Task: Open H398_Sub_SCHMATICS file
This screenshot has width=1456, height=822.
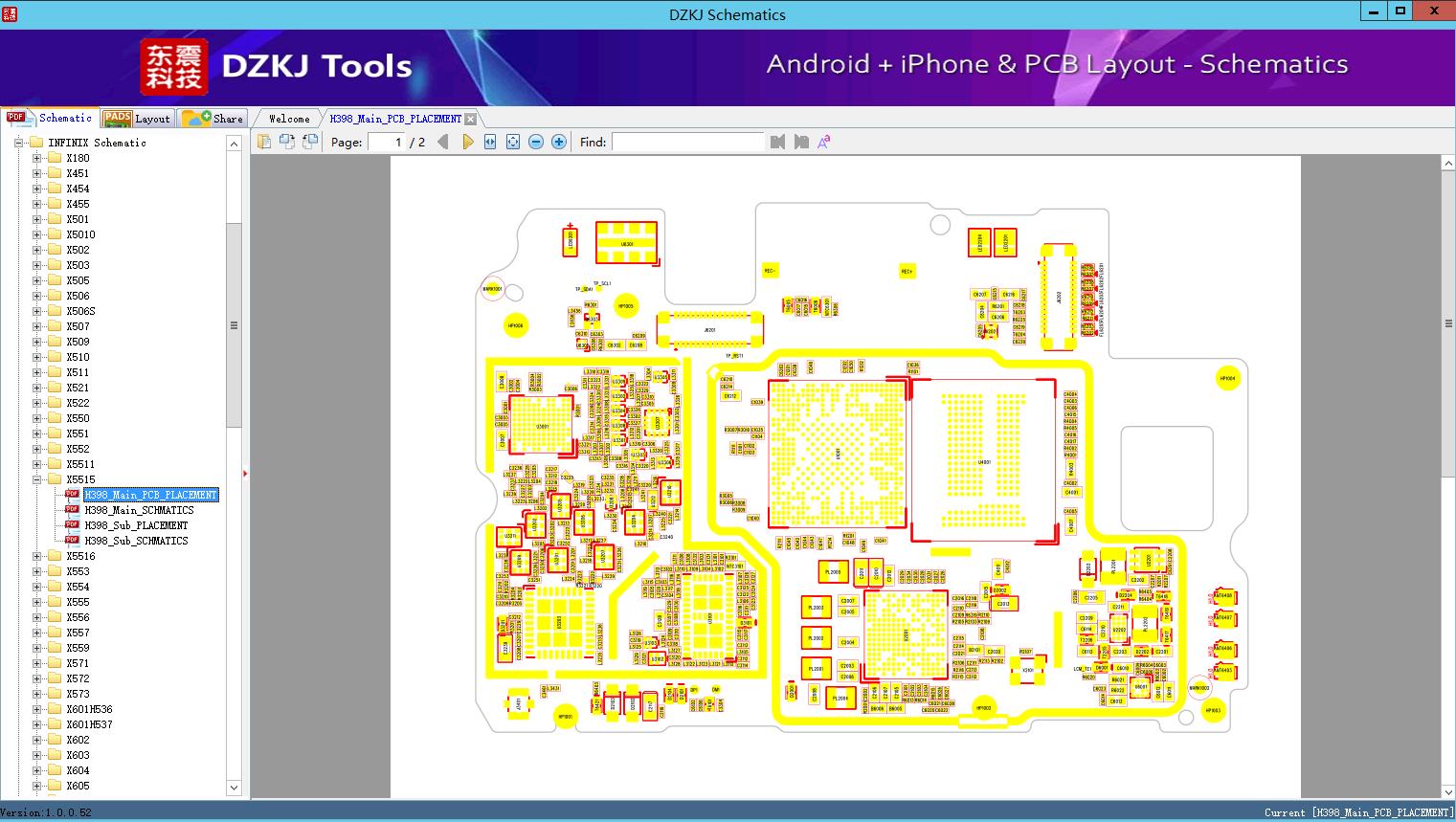Action: pos(136,541)
